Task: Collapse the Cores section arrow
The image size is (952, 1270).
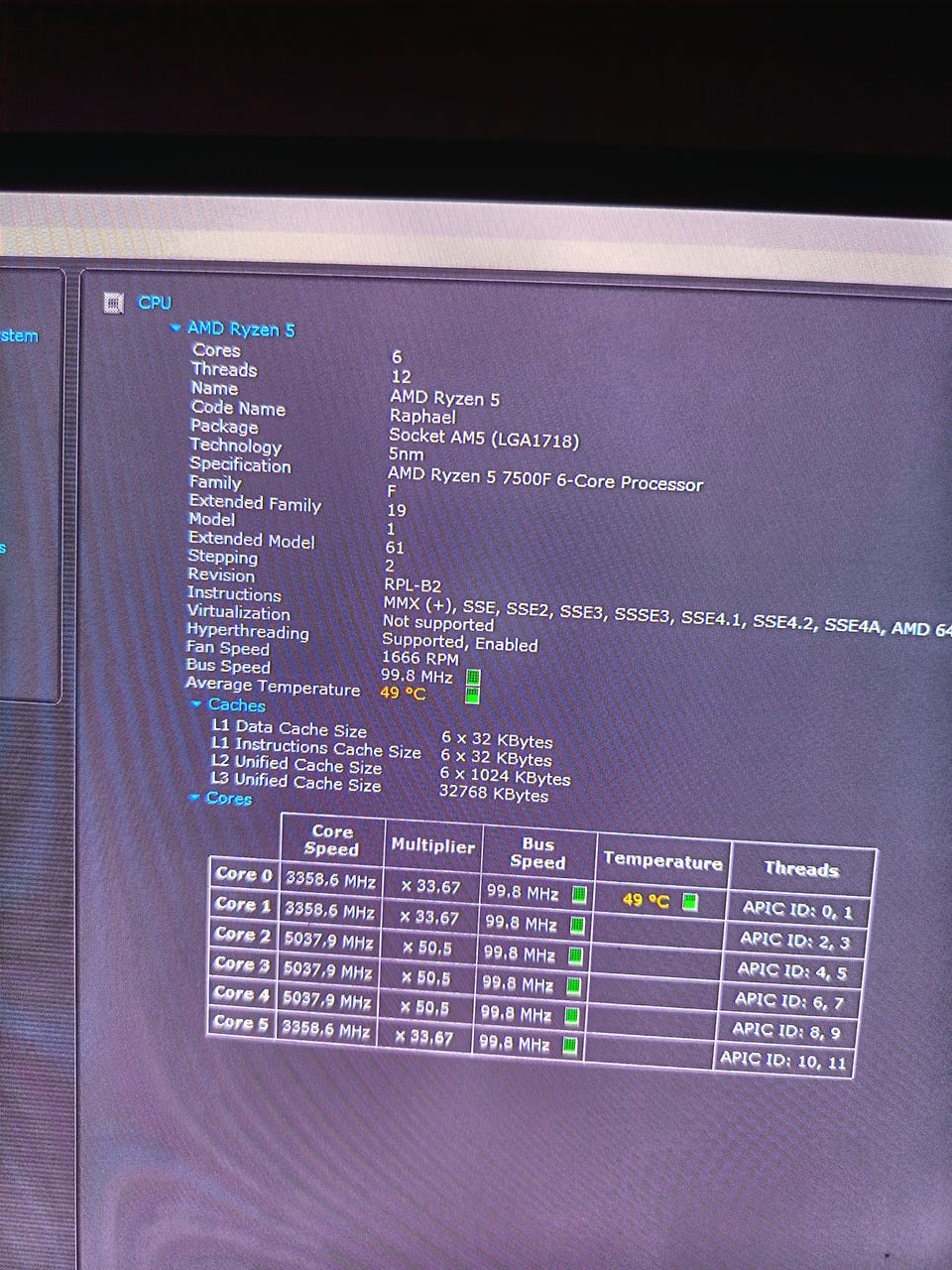Action: point(194,797)
